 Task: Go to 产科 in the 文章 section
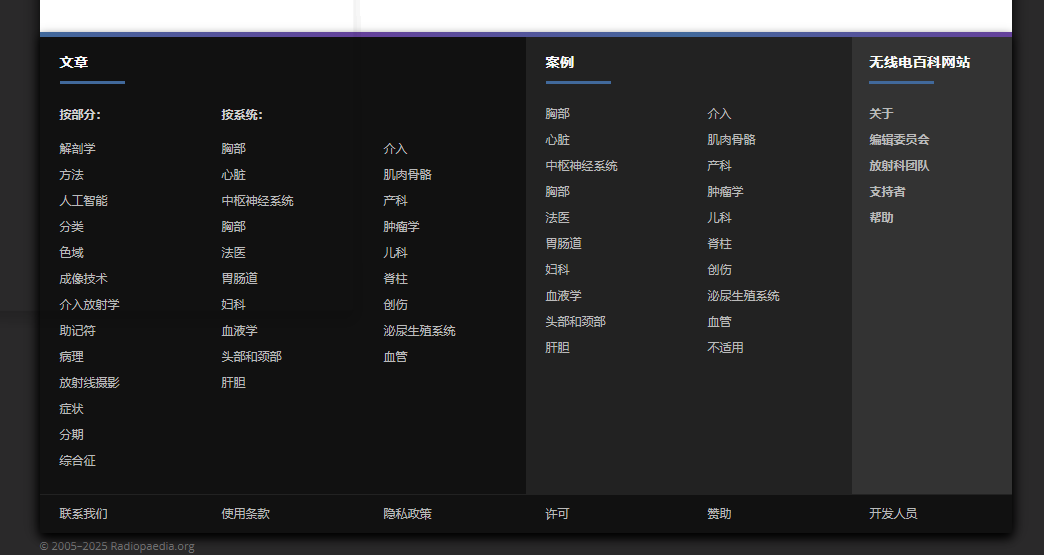click(395, 200)
